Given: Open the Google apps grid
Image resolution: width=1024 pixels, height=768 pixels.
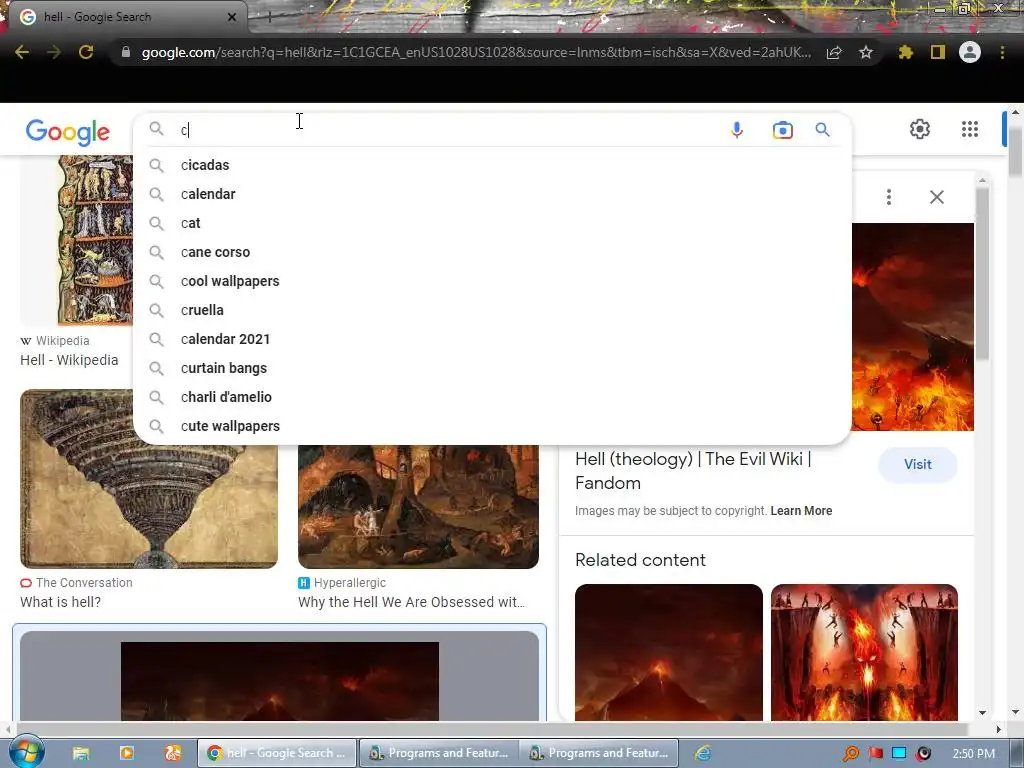Looking at the screenshot, I should pos(970,129).
